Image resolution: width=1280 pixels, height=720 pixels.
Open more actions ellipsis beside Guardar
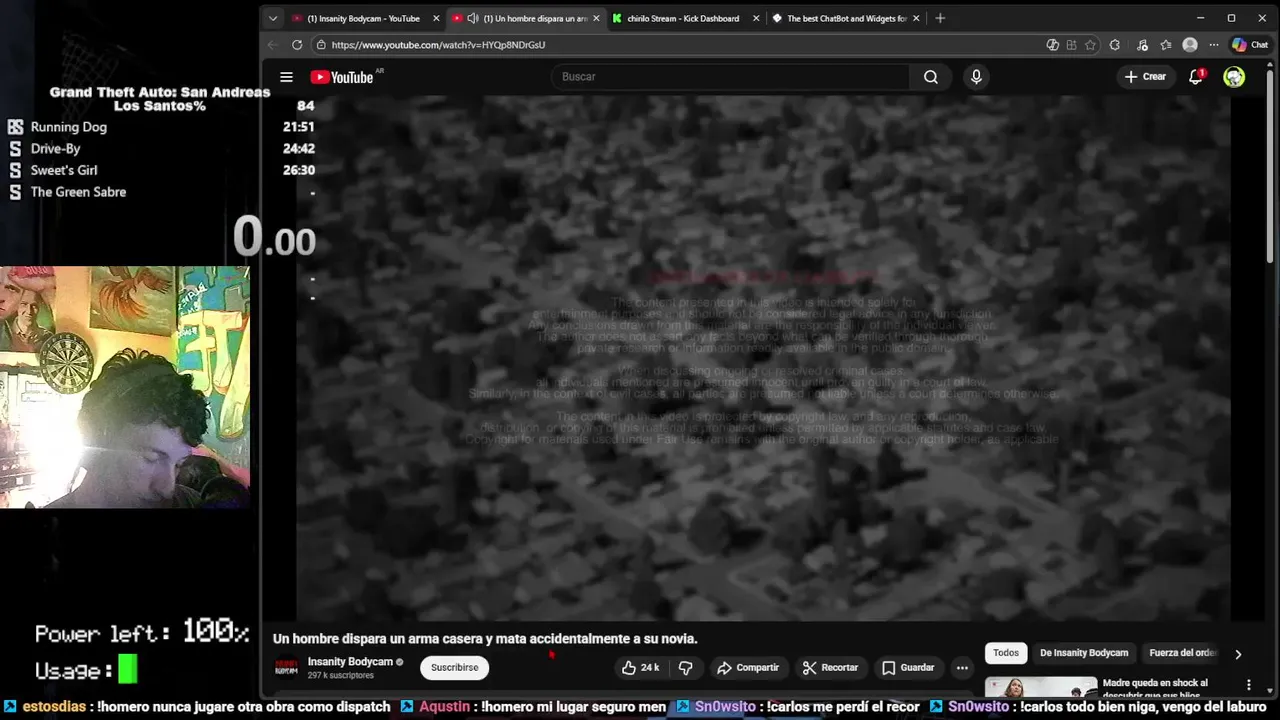click(x=962, y=667)
